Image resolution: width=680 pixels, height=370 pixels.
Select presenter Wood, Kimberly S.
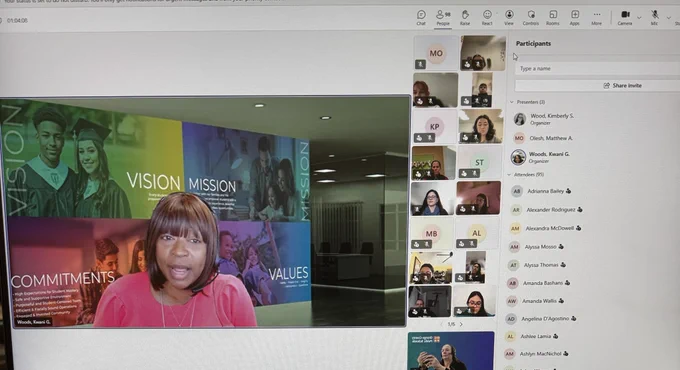tap(552, 119)
